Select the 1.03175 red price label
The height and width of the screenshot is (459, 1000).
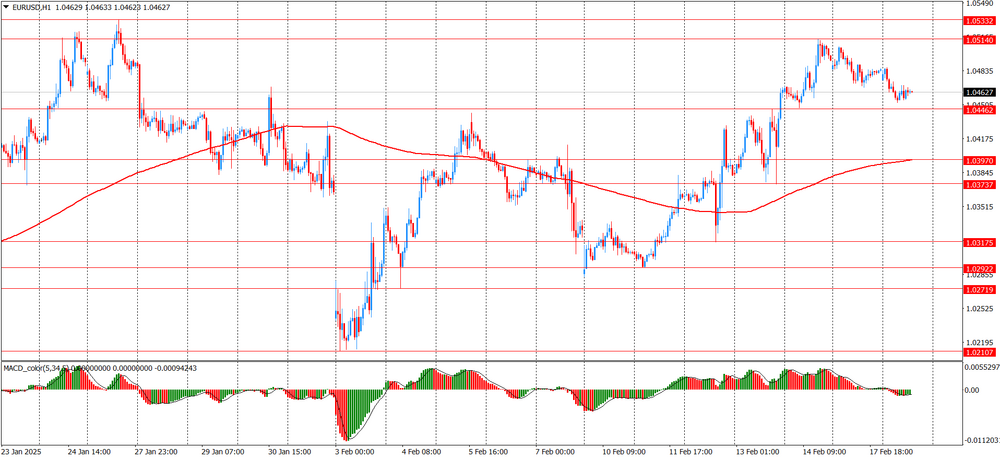tap(979, 242)
